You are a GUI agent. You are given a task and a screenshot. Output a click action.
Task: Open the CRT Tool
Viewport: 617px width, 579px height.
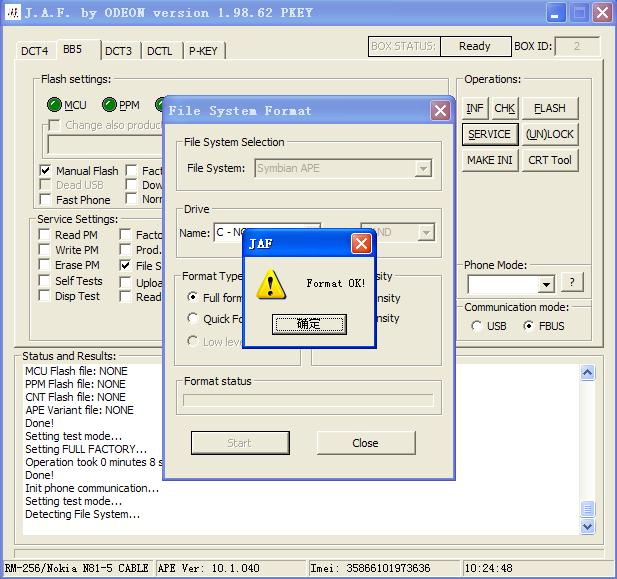550,160
